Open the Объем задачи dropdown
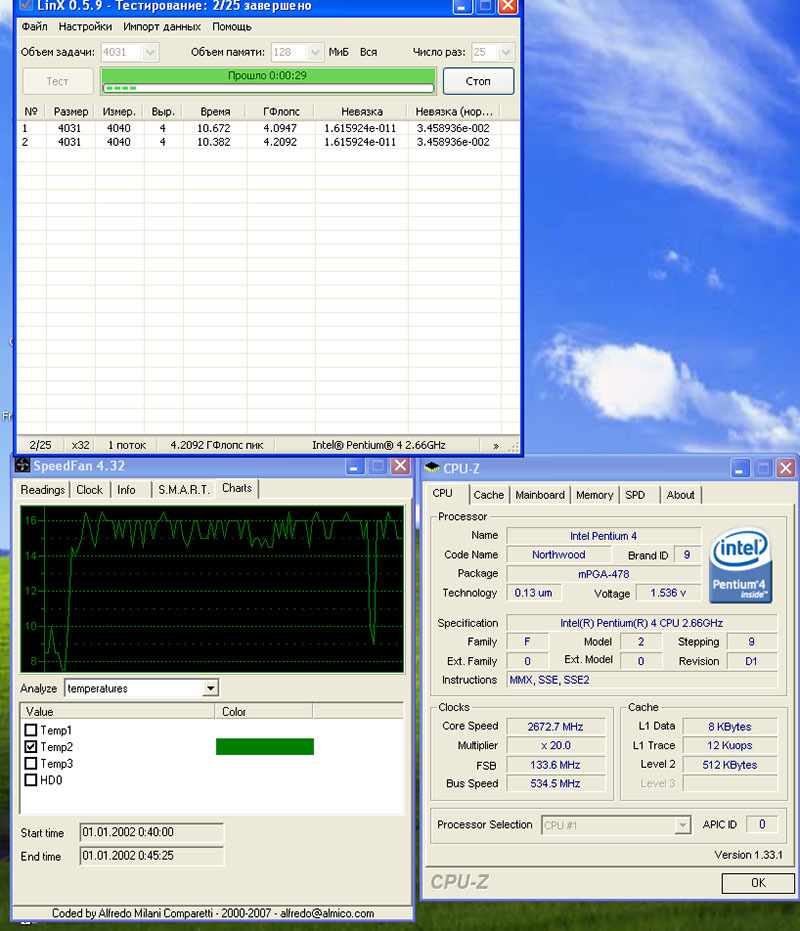 [x=150, y=52]
